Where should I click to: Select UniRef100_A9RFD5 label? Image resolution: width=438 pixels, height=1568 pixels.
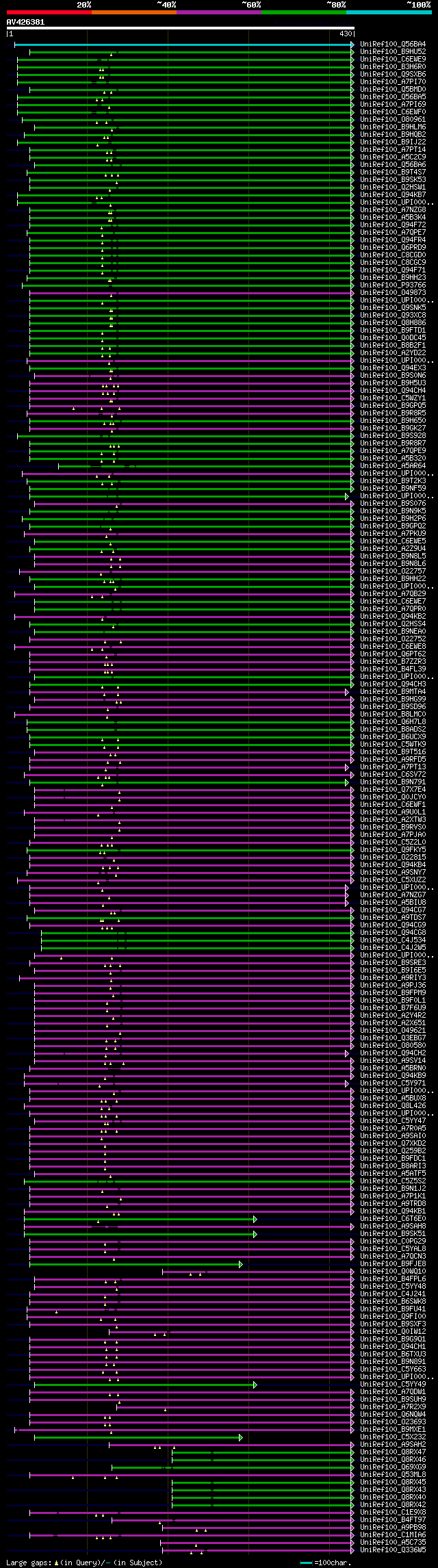[x=393, y=760]
